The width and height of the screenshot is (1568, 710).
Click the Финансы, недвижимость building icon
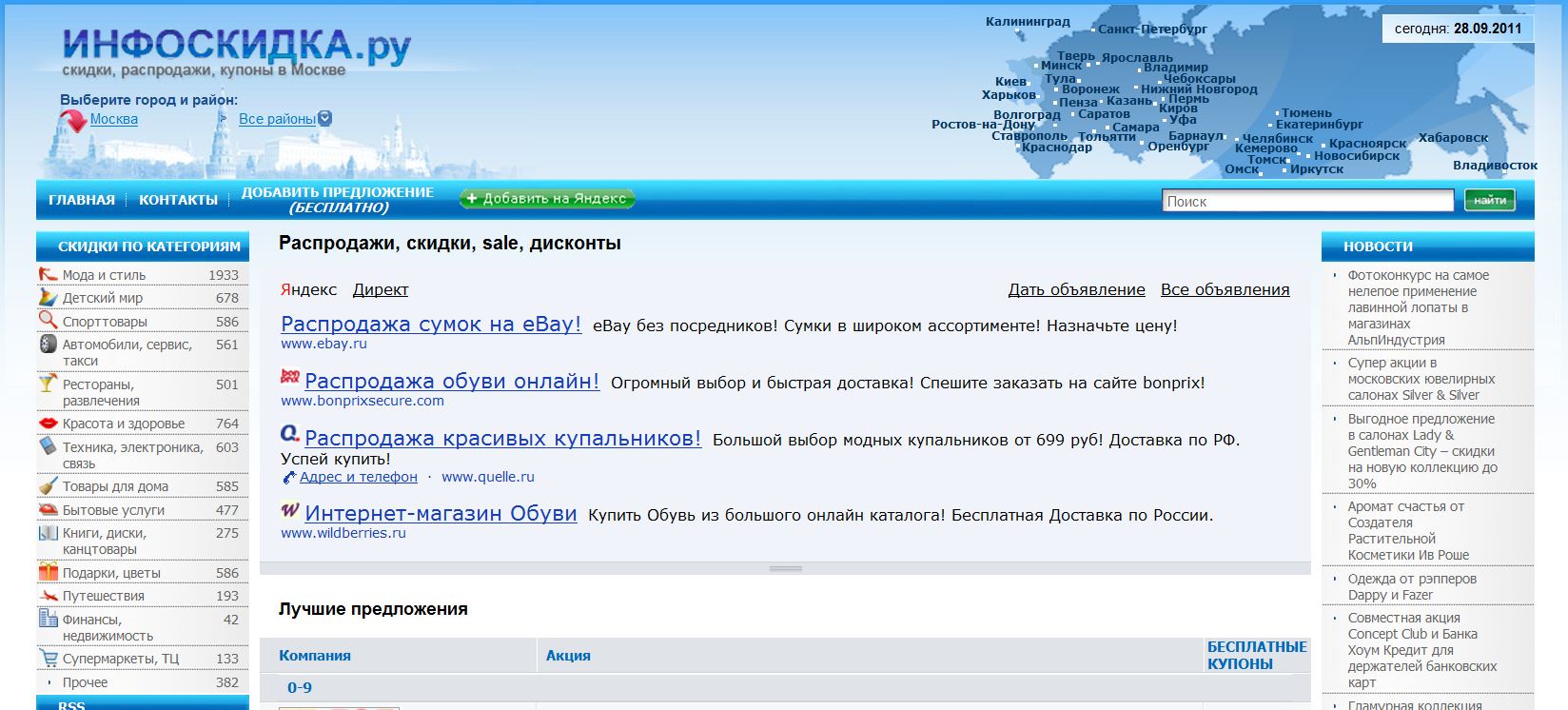point(48,619)
